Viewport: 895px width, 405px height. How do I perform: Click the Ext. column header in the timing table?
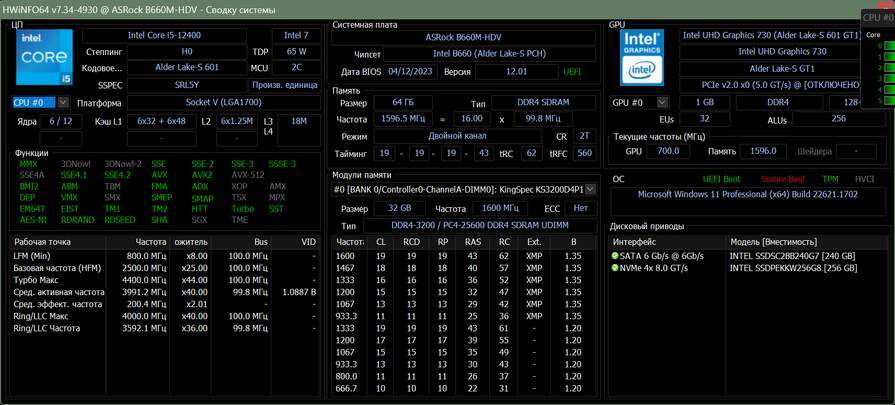click(x=534, y=242)
